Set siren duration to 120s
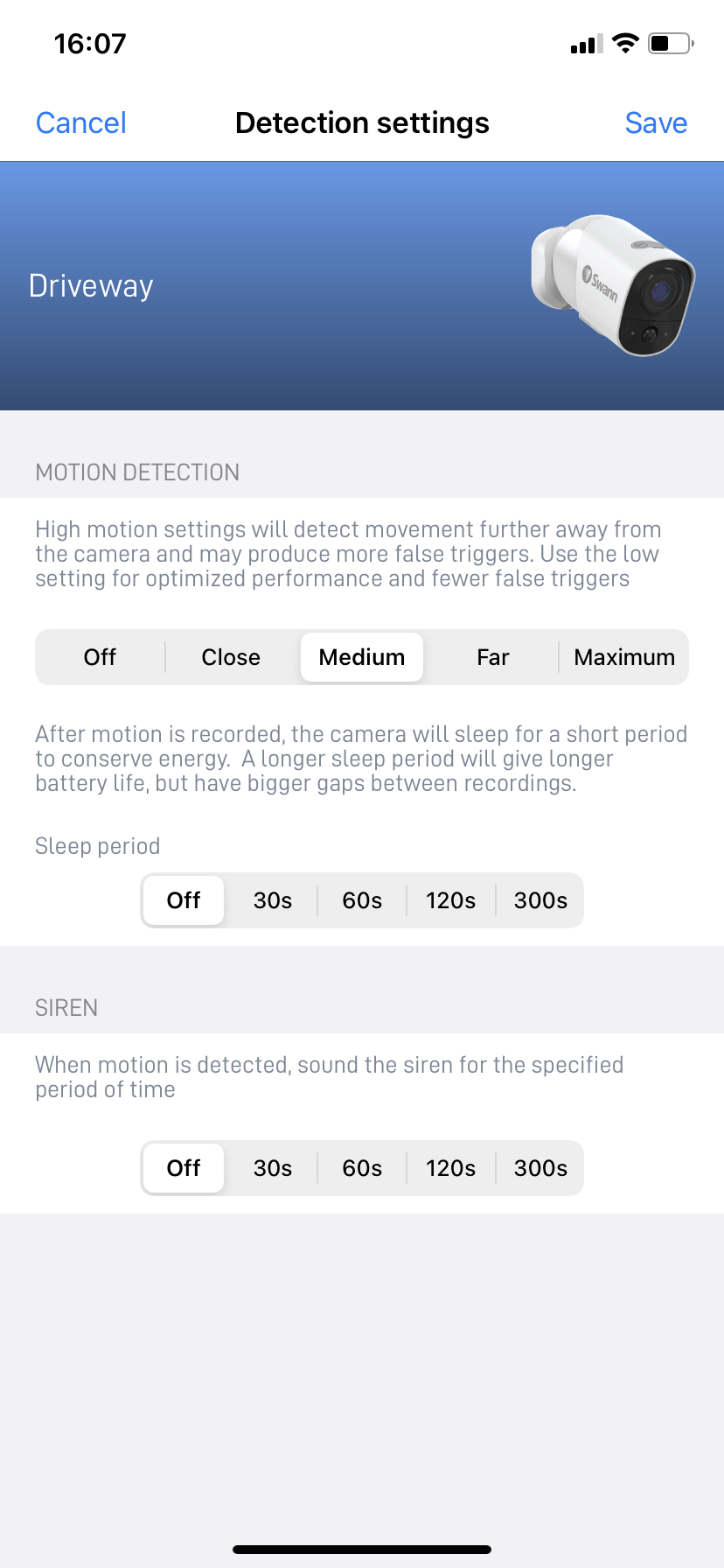724x1568 pixels. pyautogui.click(x=451, y=1168)
